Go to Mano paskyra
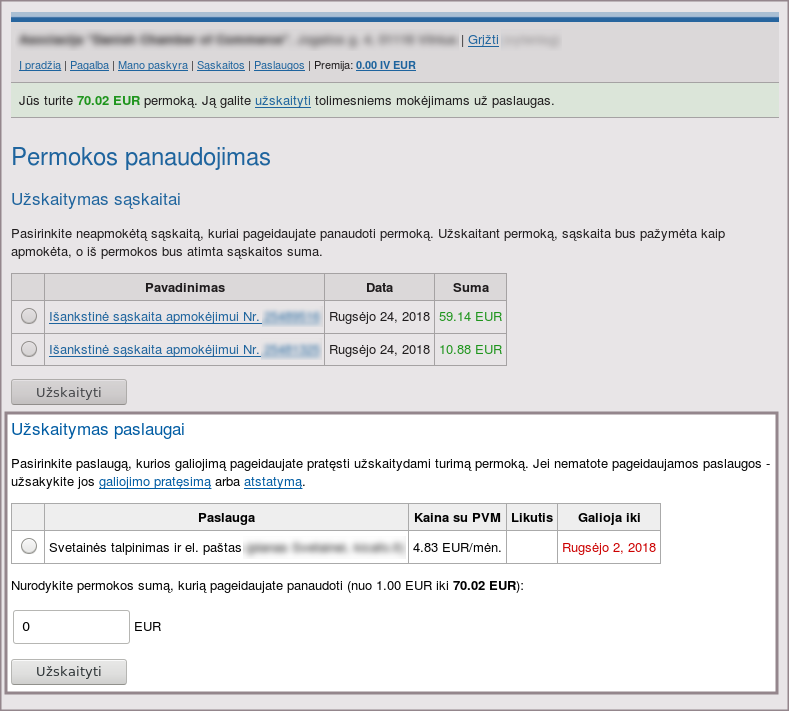This screenshot has width=789, height=711. pos(152,65)
